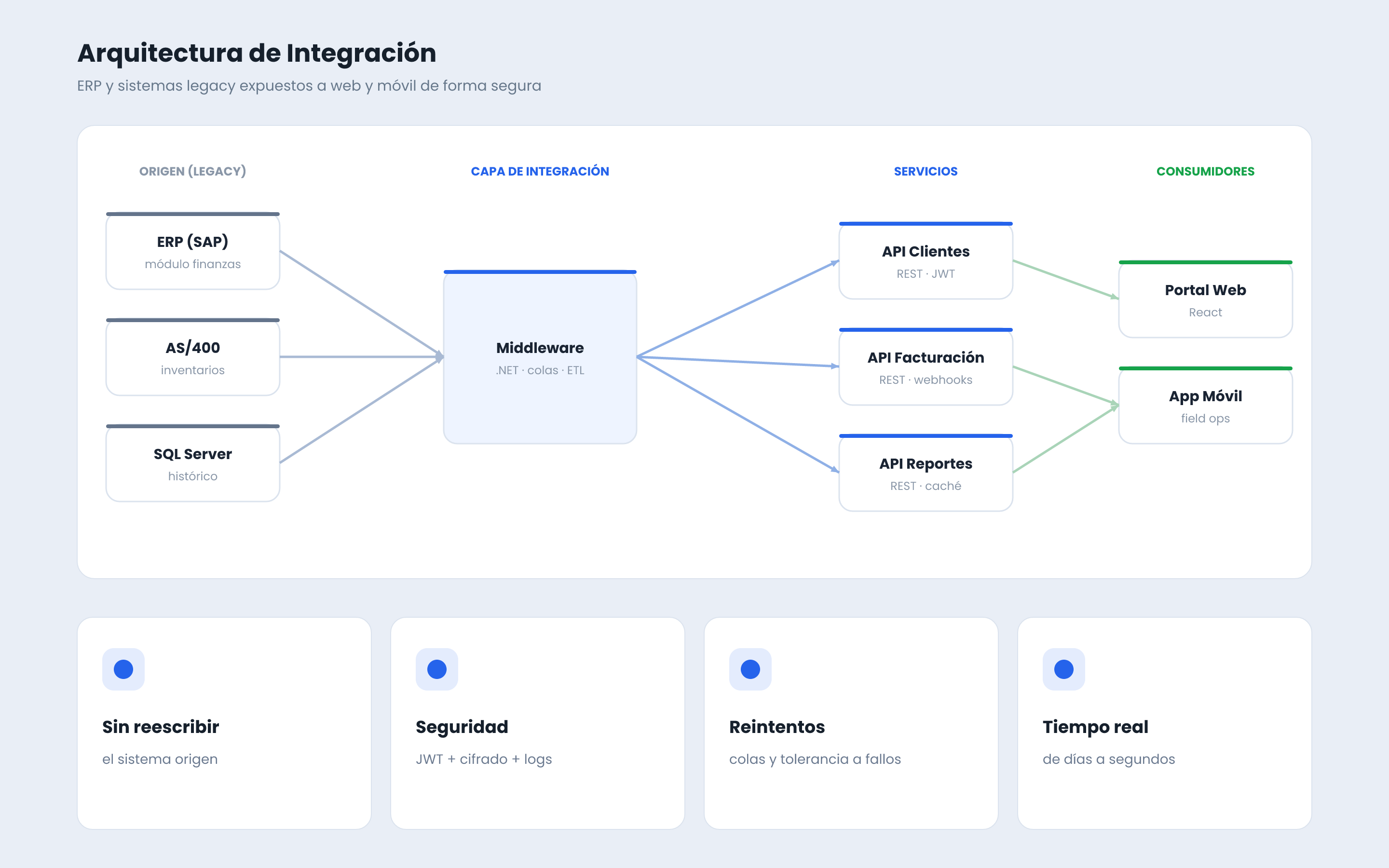This screenshot has height=868, width=1389.
Task: Click the blue dot icon above Sin reescribir
Action: (123, 669)
